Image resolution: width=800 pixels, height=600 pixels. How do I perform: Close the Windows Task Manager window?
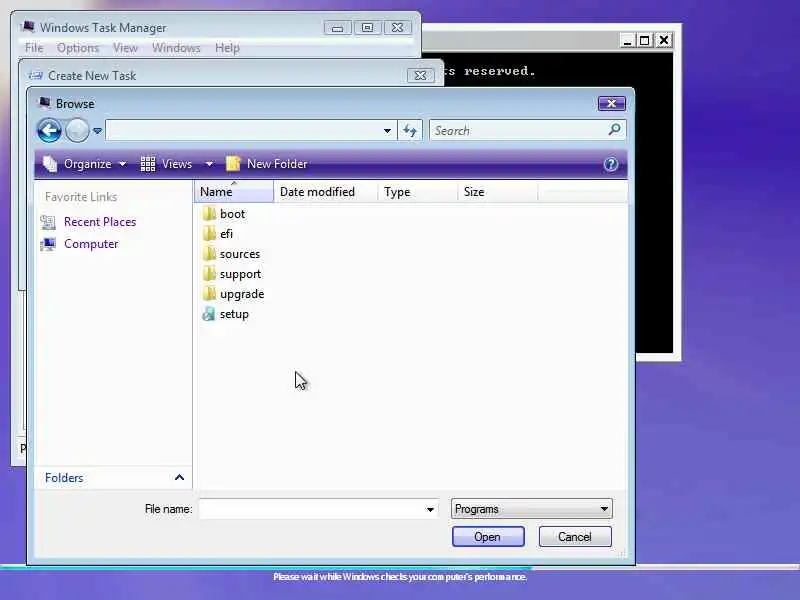point(397,28)
